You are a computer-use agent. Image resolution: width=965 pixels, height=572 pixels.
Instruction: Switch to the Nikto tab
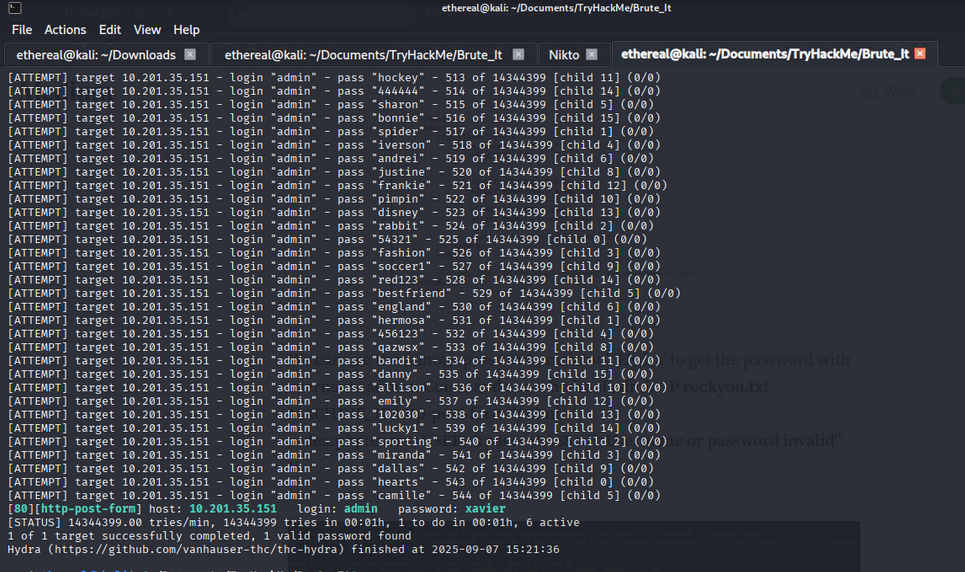[x=563, y=54]
